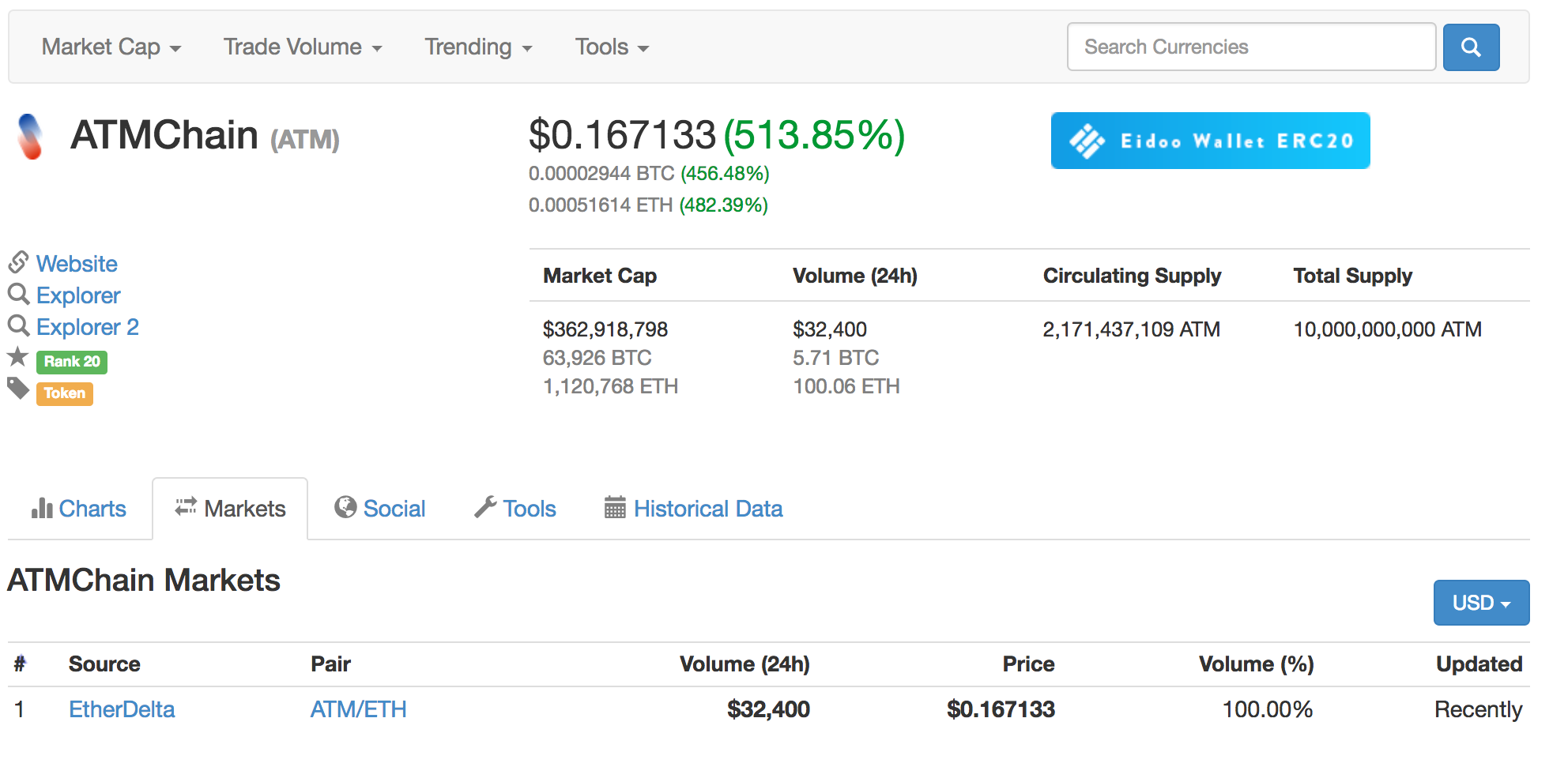Viewport: 1568px width, 782px height.
Task: Click the 100.06 ETH volume value
Action: pyautogui.click(x=846, y=386)
